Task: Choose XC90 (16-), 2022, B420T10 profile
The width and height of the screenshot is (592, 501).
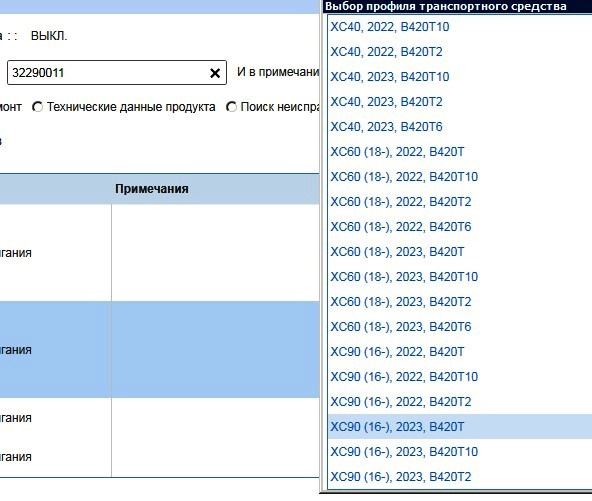Action: click(460, 376)
